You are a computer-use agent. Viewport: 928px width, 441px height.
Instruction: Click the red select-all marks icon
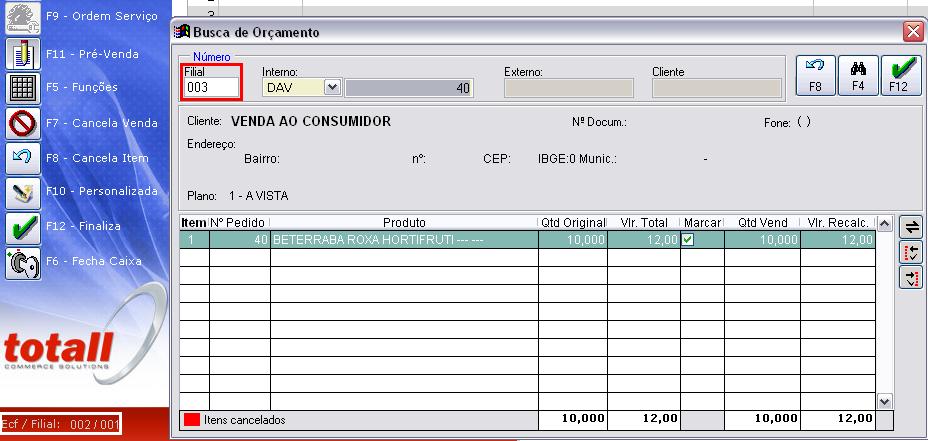910,254
